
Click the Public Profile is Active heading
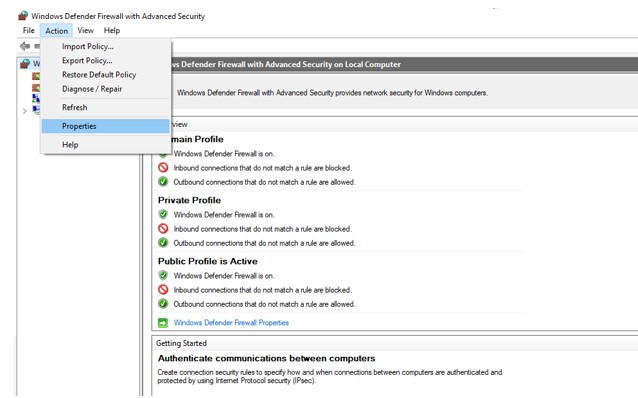pos(208,261)
